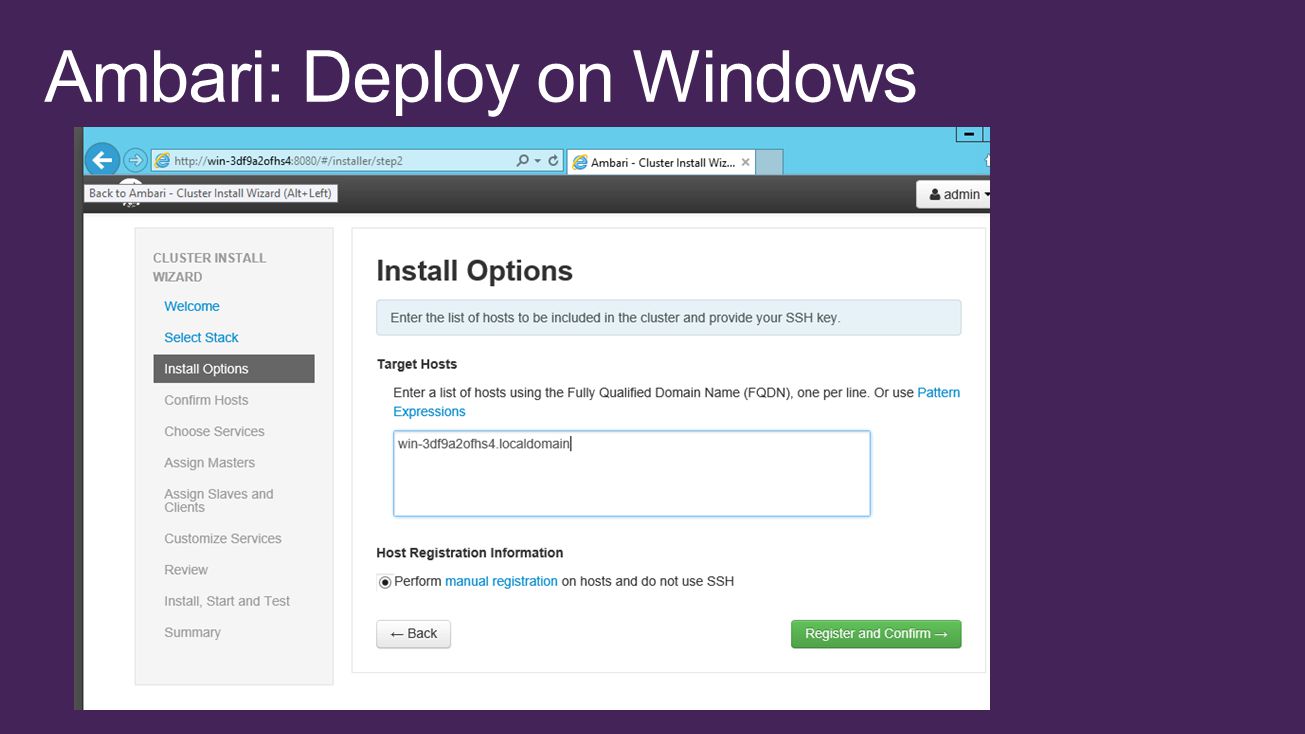Close the Ambari Cluster Install Wizard tab

[x=745, y=163]
